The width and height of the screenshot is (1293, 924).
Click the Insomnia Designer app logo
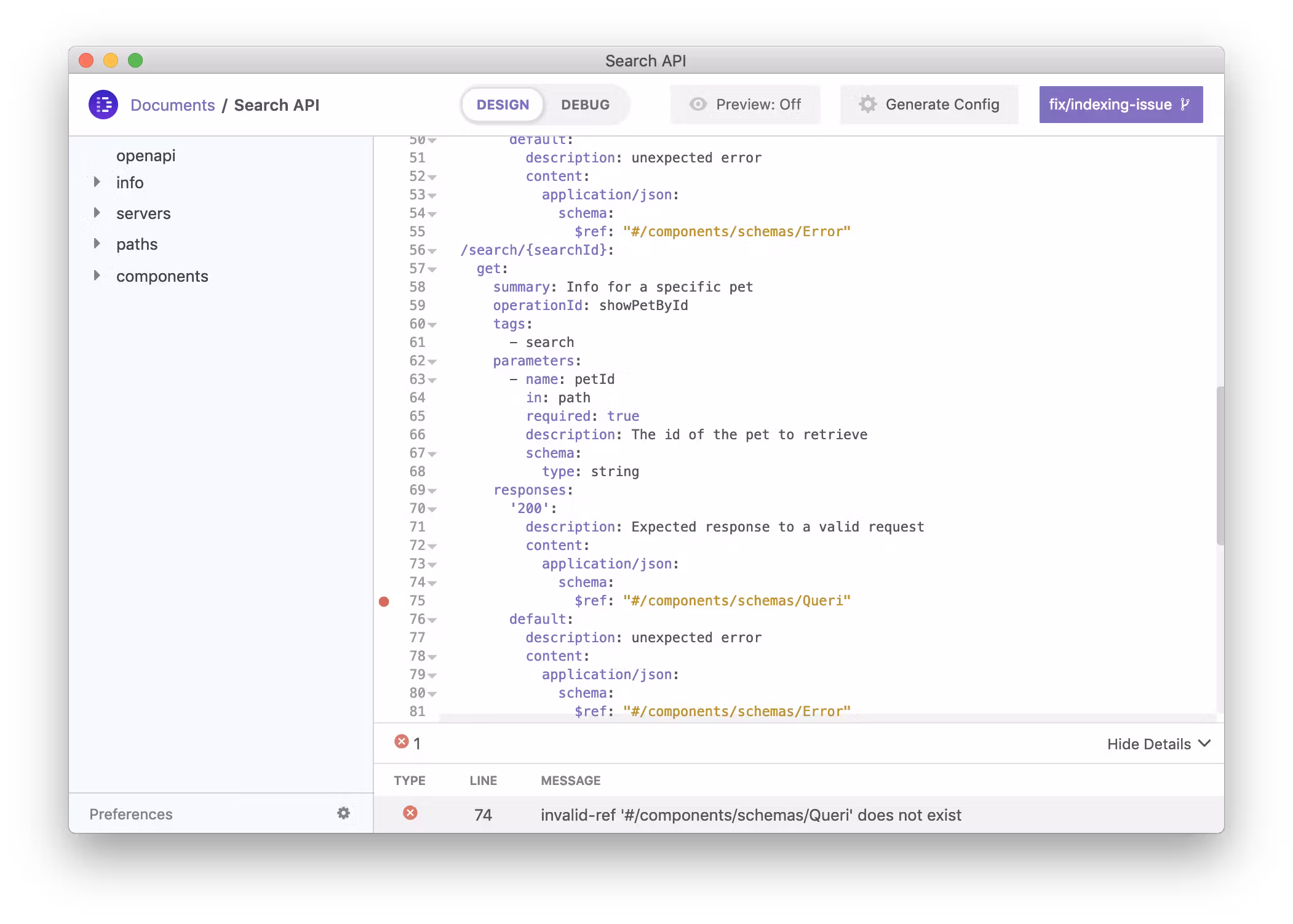click(x=103, y=105)
